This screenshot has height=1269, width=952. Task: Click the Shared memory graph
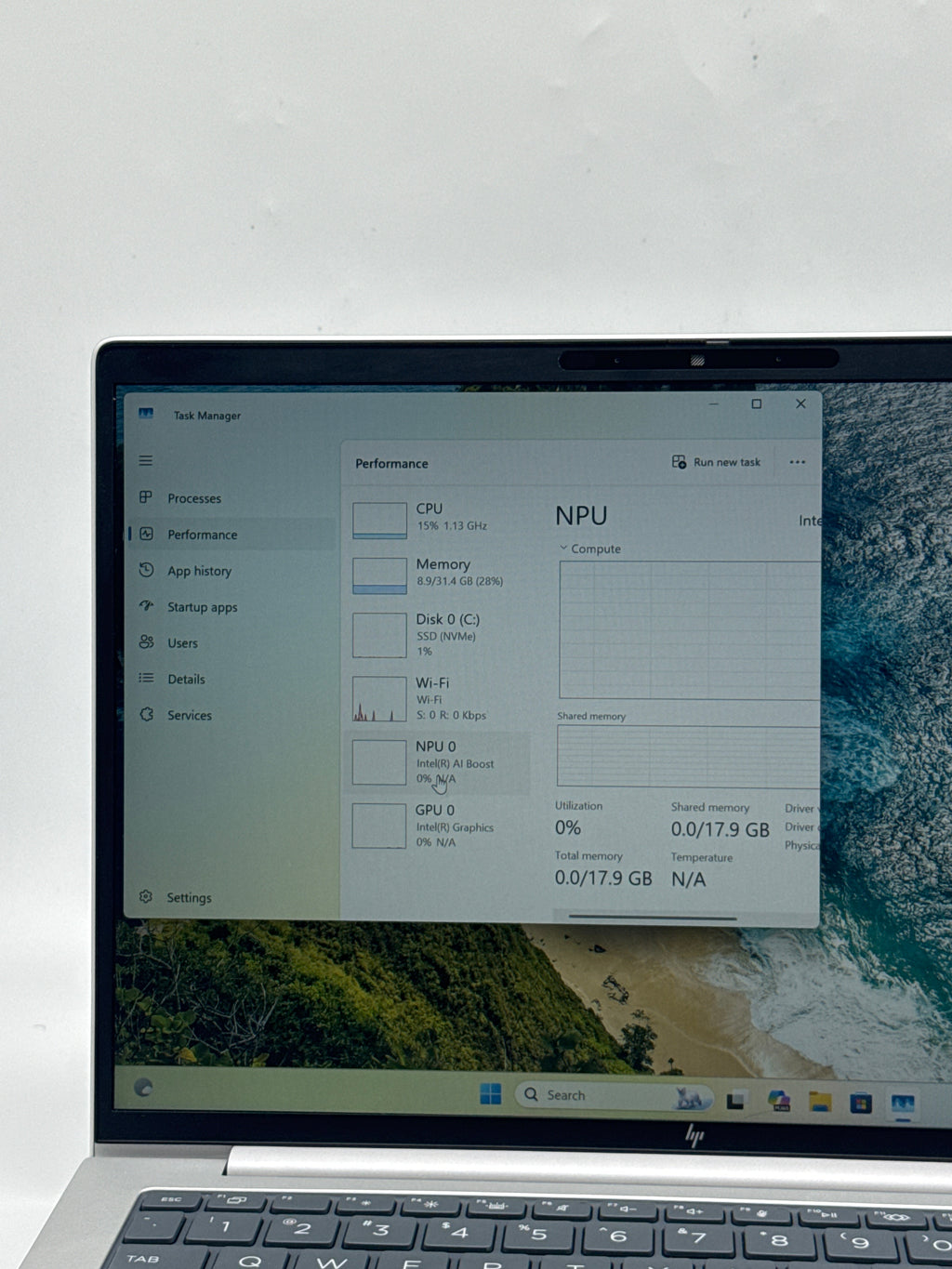pos(688,757)
